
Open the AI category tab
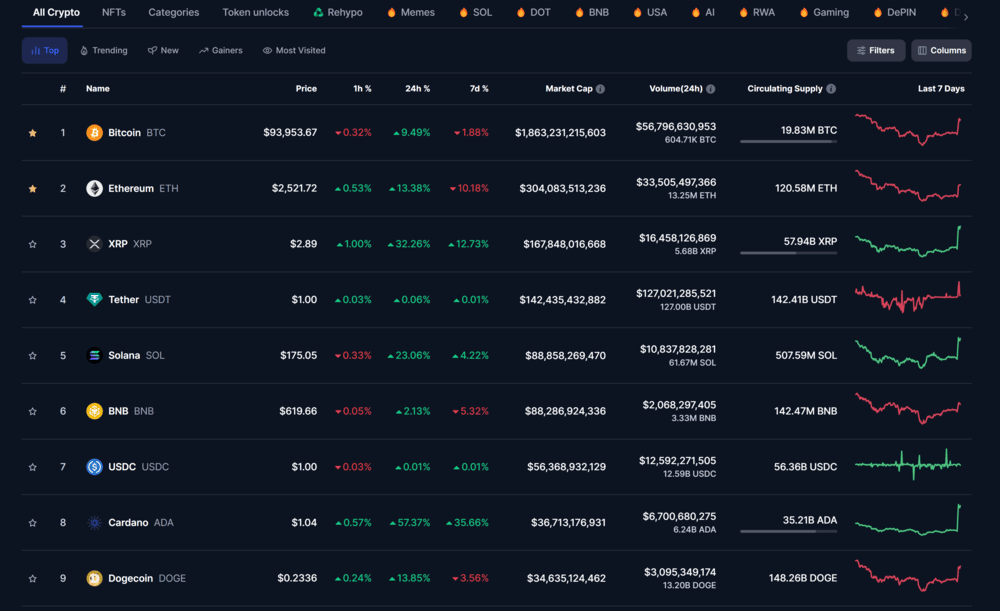pyautogui.click(x=703, y=12)
